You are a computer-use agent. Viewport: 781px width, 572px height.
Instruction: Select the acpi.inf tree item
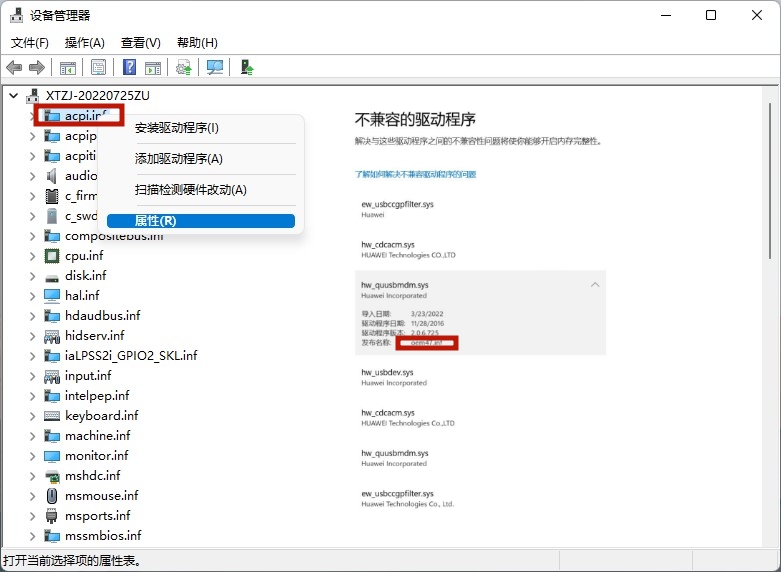pyautogui.click(x=85, y=116)
